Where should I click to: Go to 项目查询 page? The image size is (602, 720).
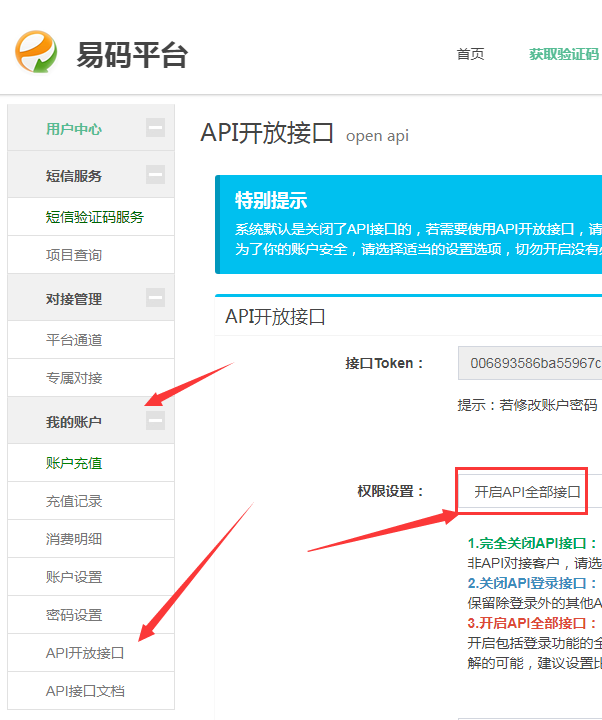click(74, 255)
